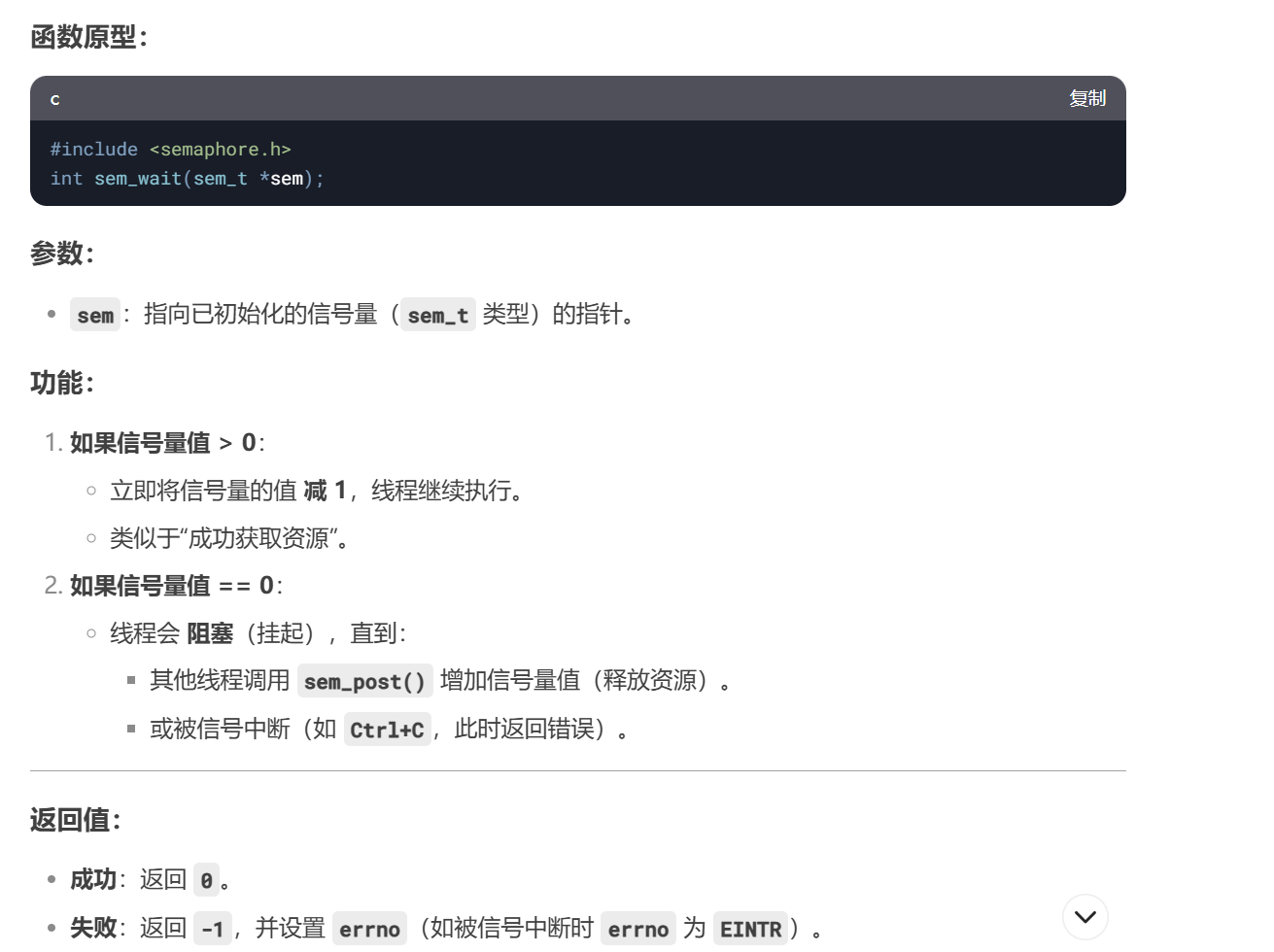
Task: Select the 'EINTR' inline code badge
Action: 749,928
